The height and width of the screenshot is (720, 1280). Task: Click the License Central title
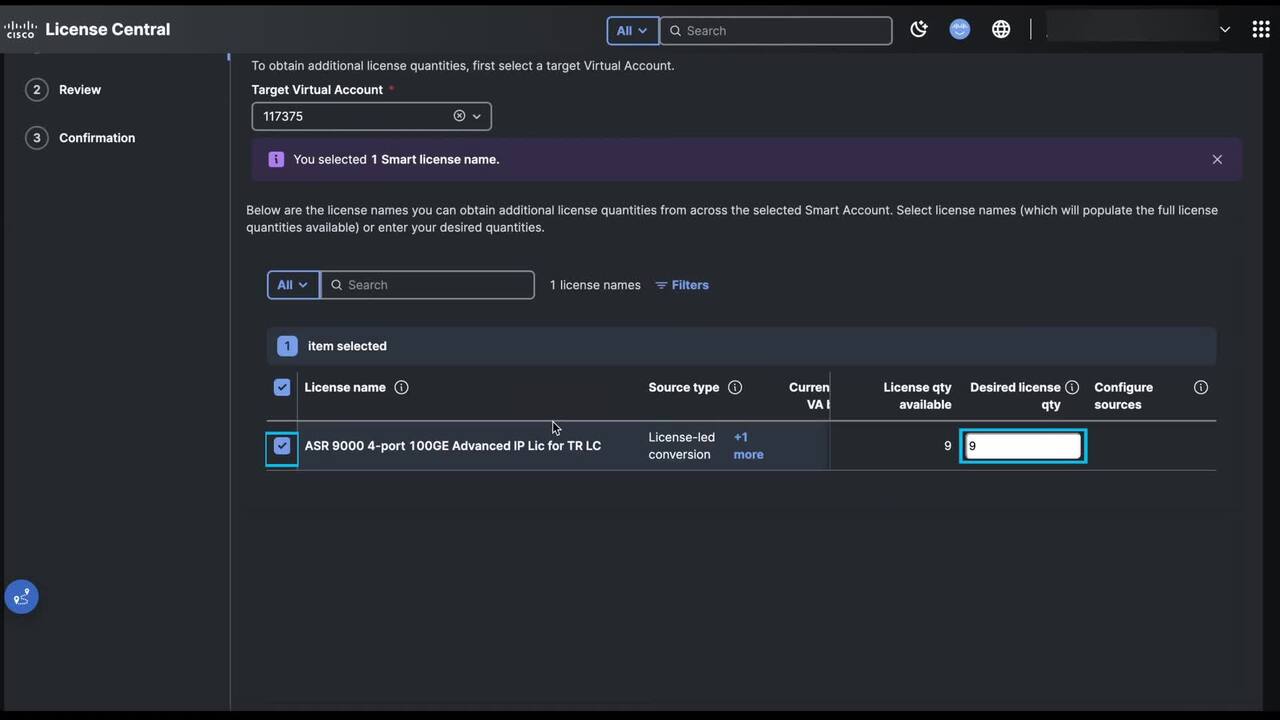(x=108, y=29)
